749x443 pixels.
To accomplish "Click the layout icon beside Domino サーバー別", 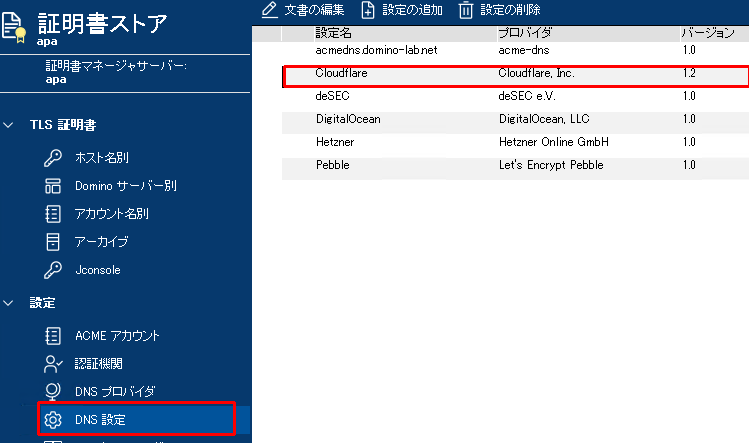I will (x=53, y=186).
